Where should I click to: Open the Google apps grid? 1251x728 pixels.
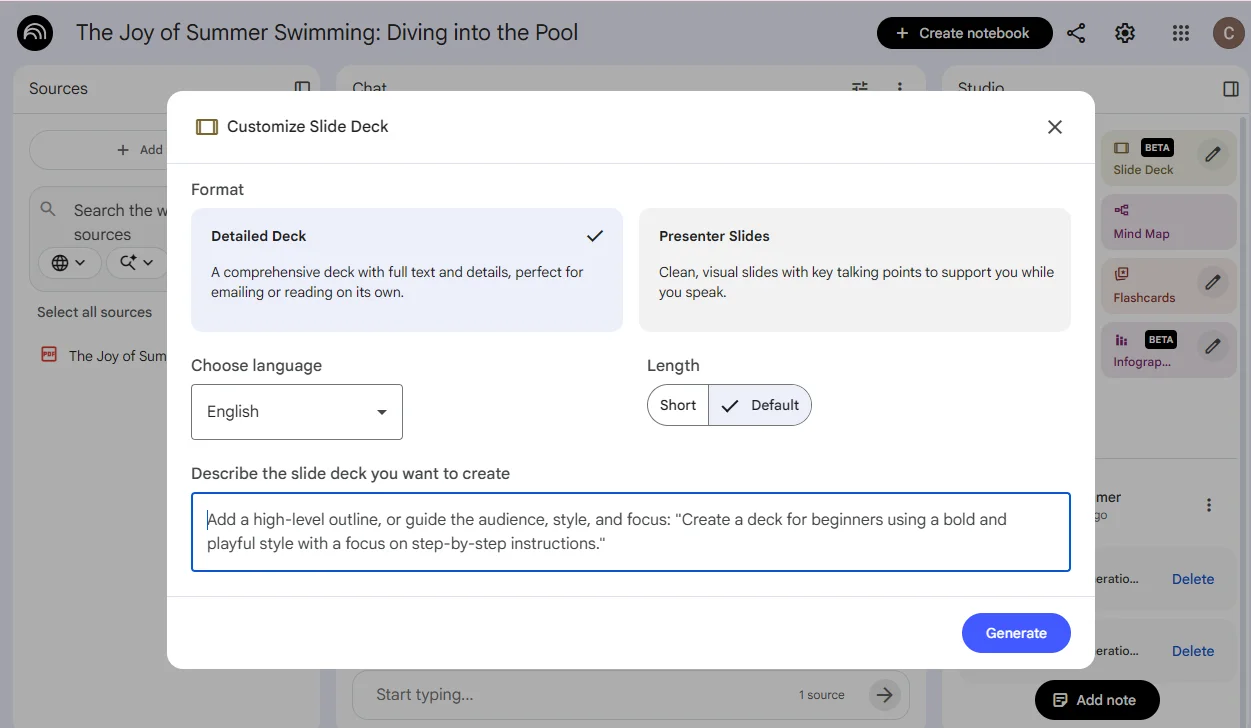(1180, 33)
